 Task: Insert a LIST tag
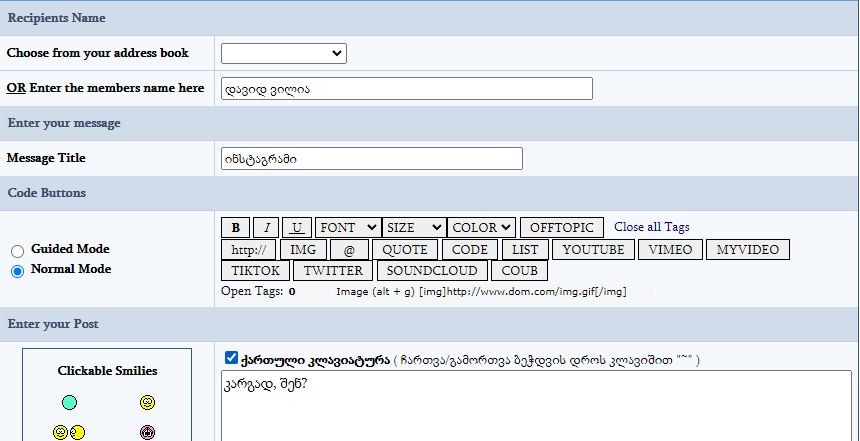[x=525, y=250]
